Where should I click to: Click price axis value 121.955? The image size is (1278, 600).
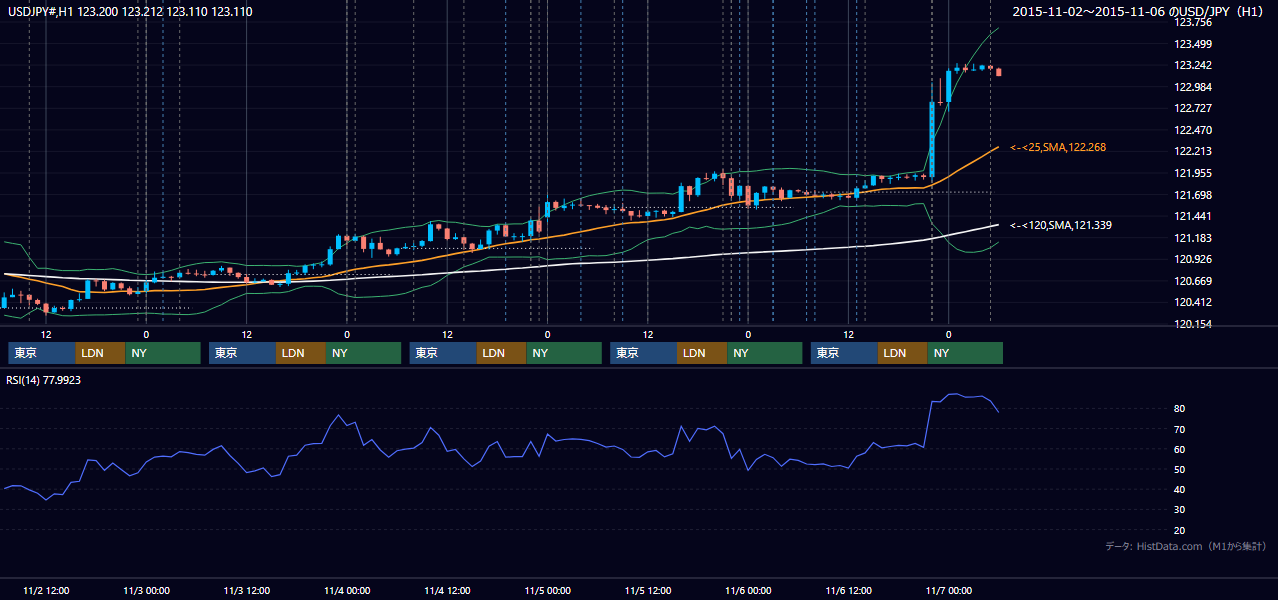[x=1194, y=173]
